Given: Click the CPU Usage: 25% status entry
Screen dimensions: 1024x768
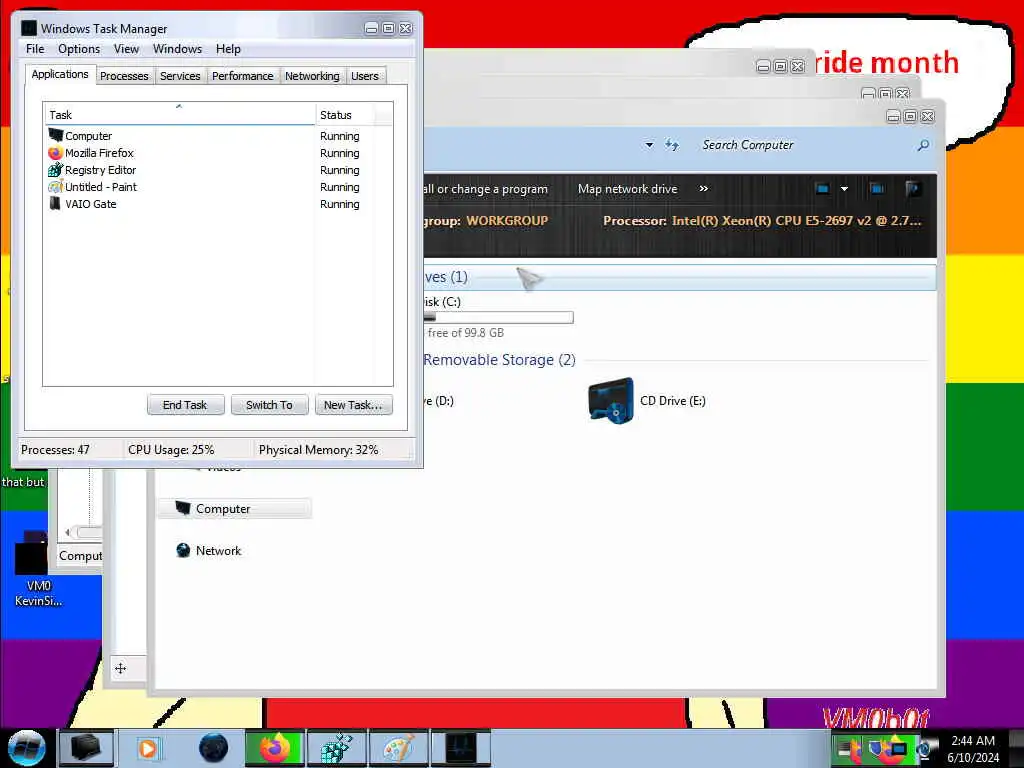Looking at the screenshot, I should (171, 450).
